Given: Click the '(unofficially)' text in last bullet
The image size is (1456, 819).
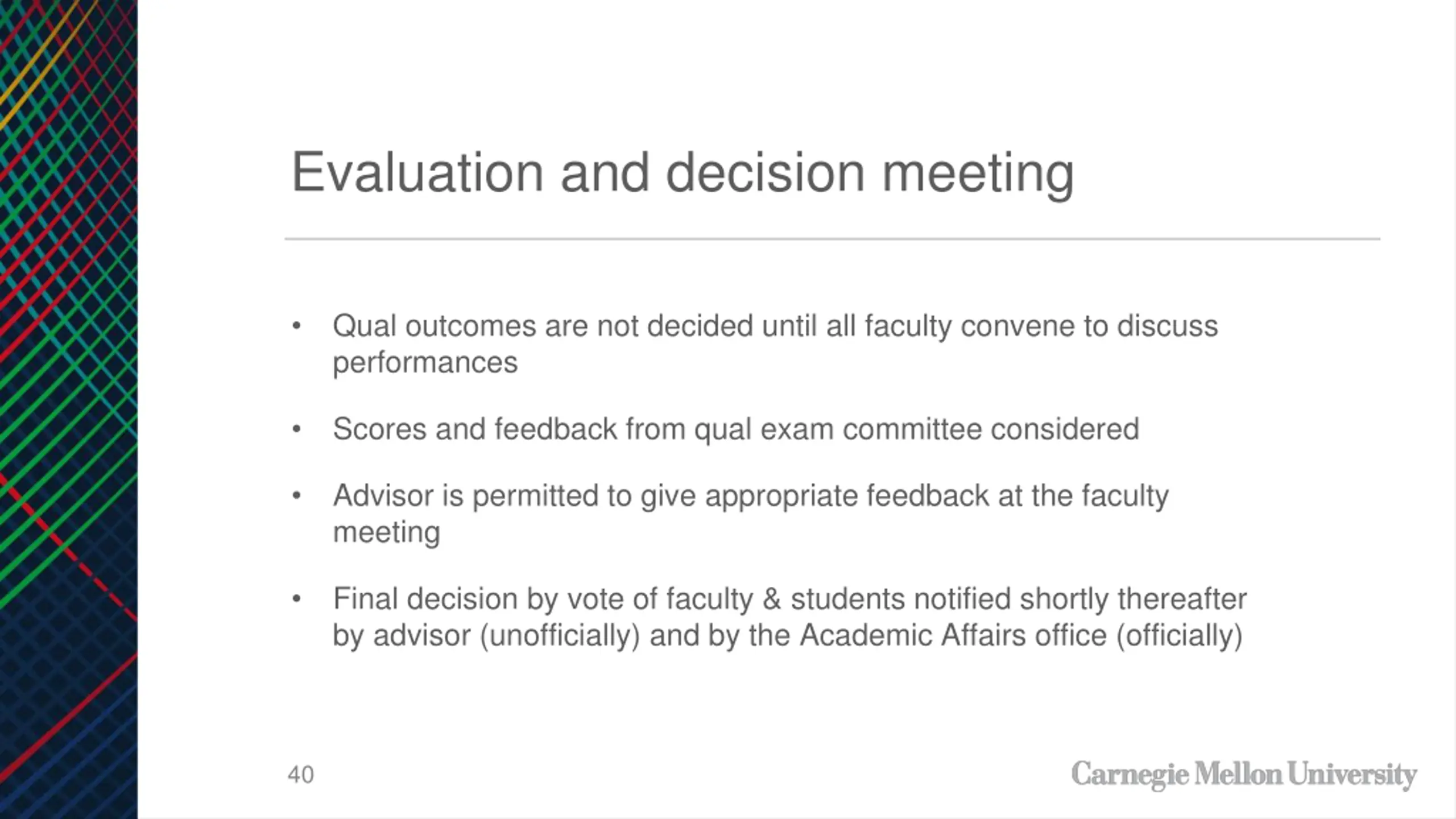Looking at the screenshot, I should click(x=561, y=636).
